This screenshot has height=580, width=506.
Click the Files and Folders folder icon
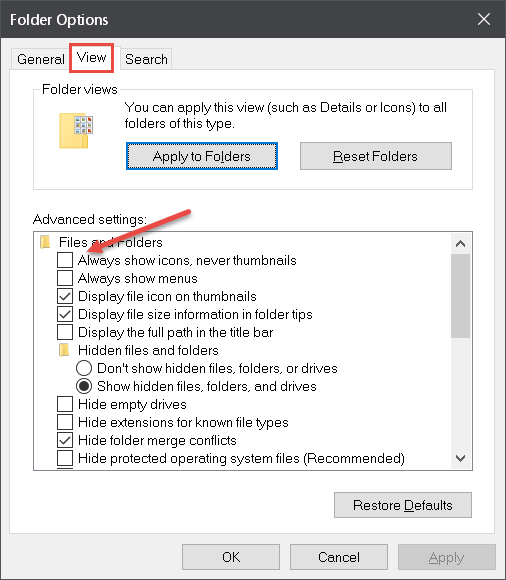pyautogui.click(x=45, y=242)
